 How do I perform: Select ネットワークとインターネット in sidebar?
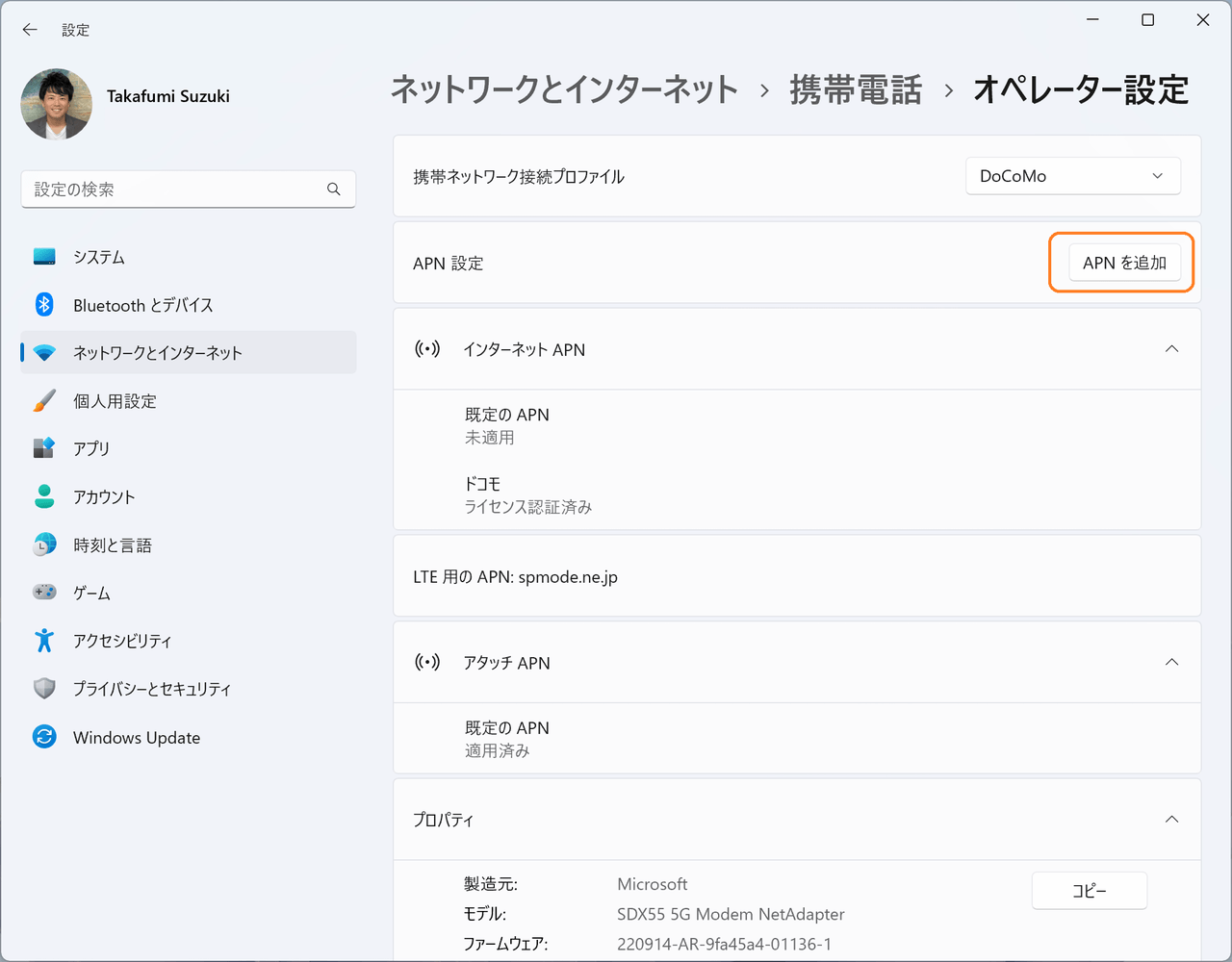158,353
